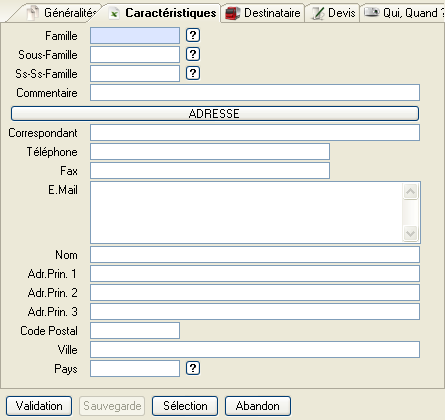The image size is (445, 420).
Task: Focus the Correspondant input field
Action: 255,133
